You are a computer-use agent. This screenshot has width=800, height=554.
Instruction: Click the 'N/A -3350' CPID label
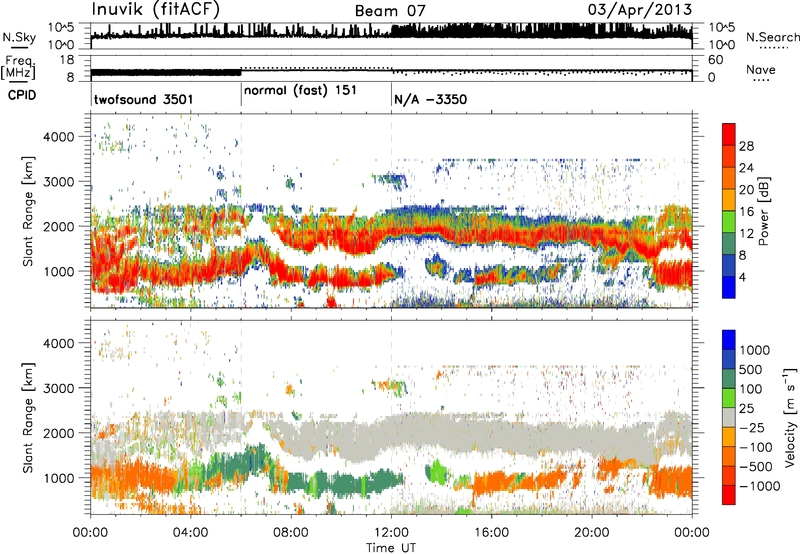[x=431, y=99]
